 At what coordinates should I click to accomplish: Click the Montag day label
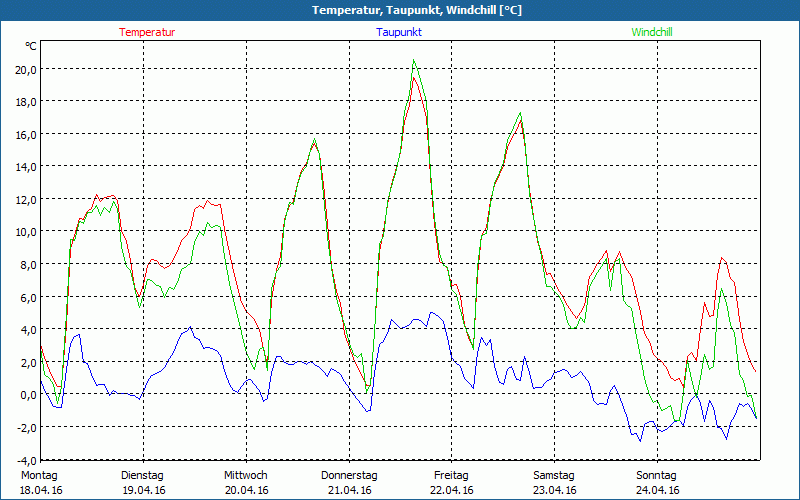pos(39,476)
